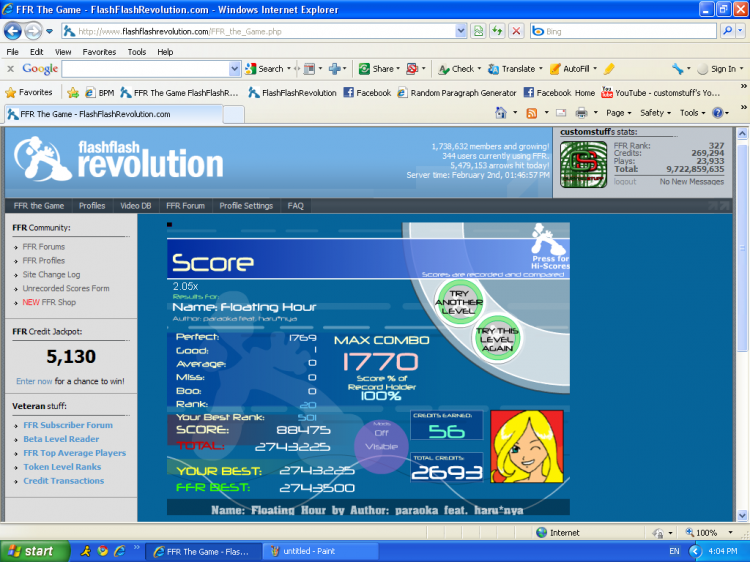Click the Google Toolbar Share button
750x562 pixels.
click(376, 69)
